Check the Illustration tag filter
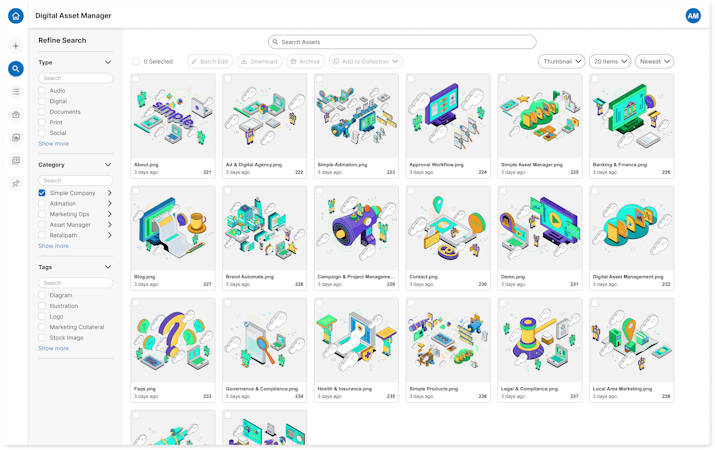The height and width of the screenshot is (450, 715). point(42,306)
